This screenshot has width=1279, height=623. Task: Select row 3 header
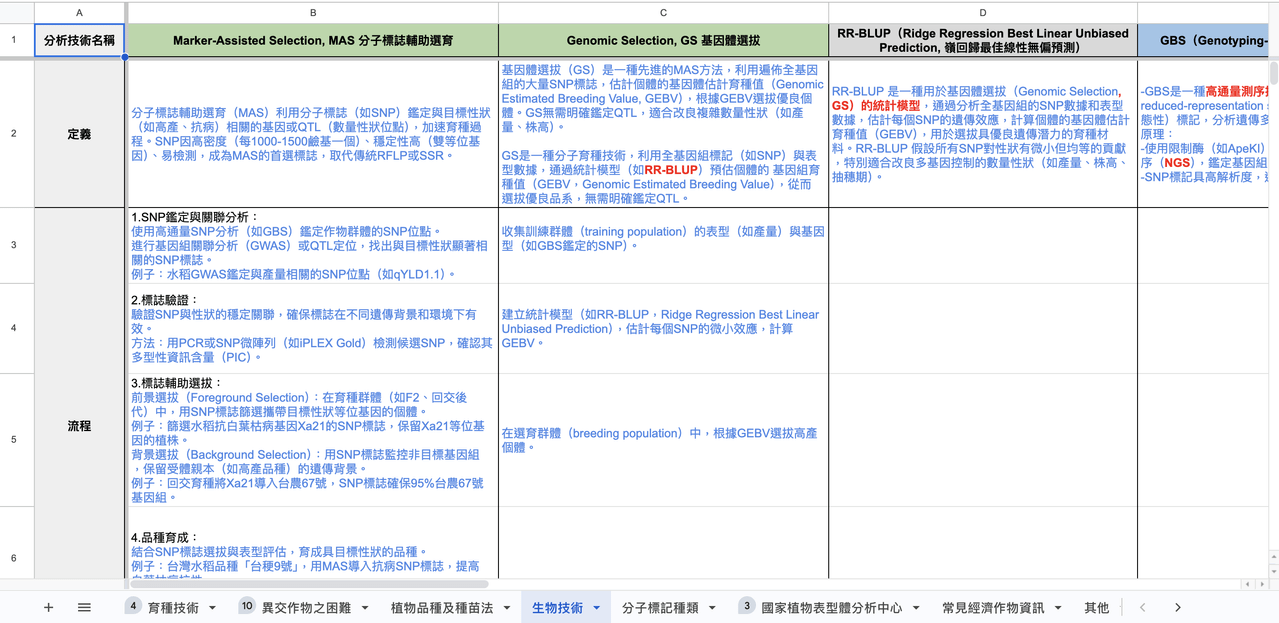[x=14, y=245]
